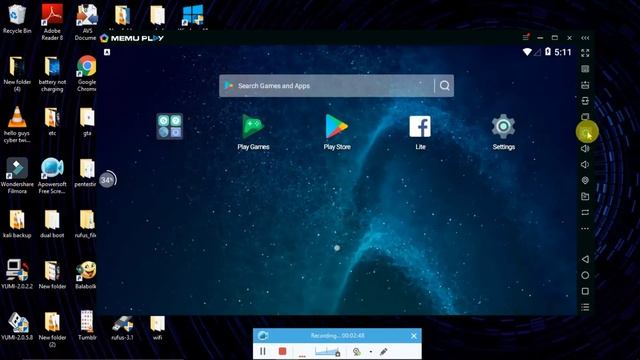
Task: Select the Recycle Bin desktop icon
Action: tap(17, 19)
